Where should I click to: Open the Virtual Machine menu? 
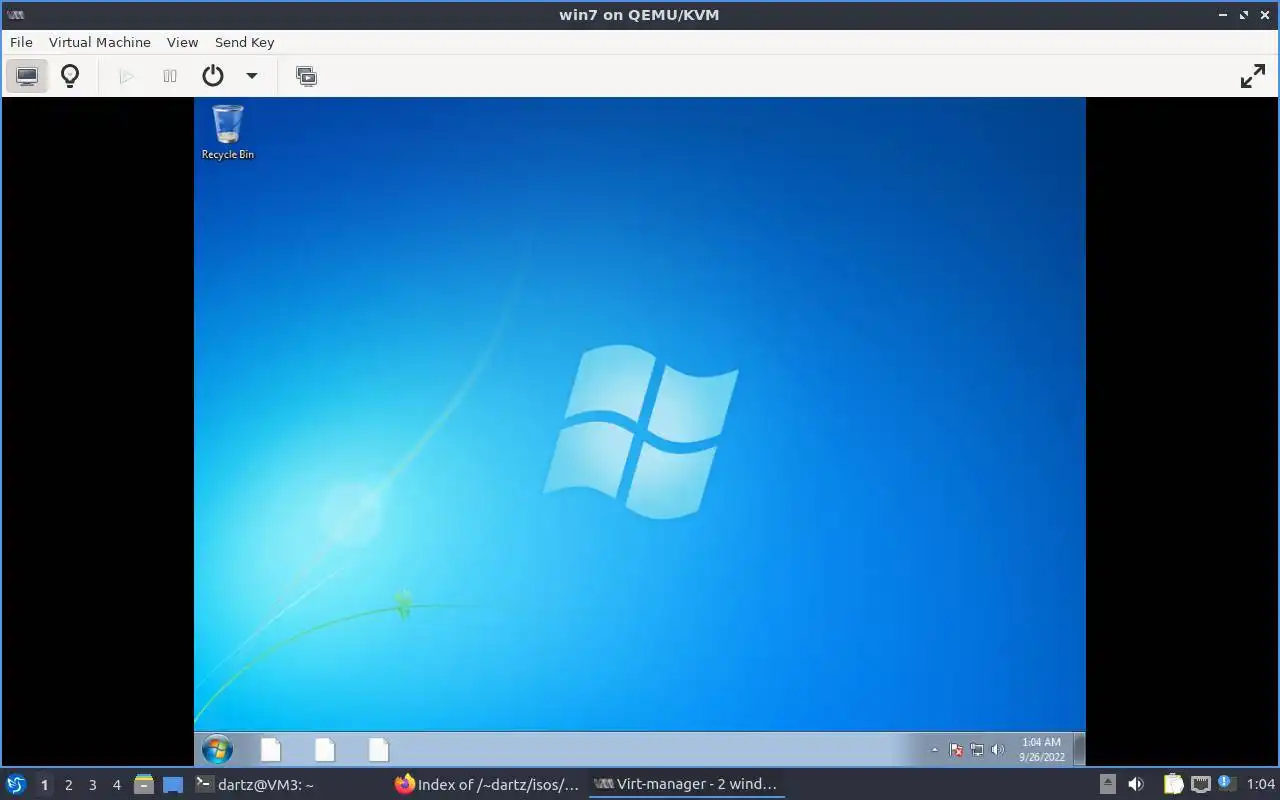[x=100, y=42]
